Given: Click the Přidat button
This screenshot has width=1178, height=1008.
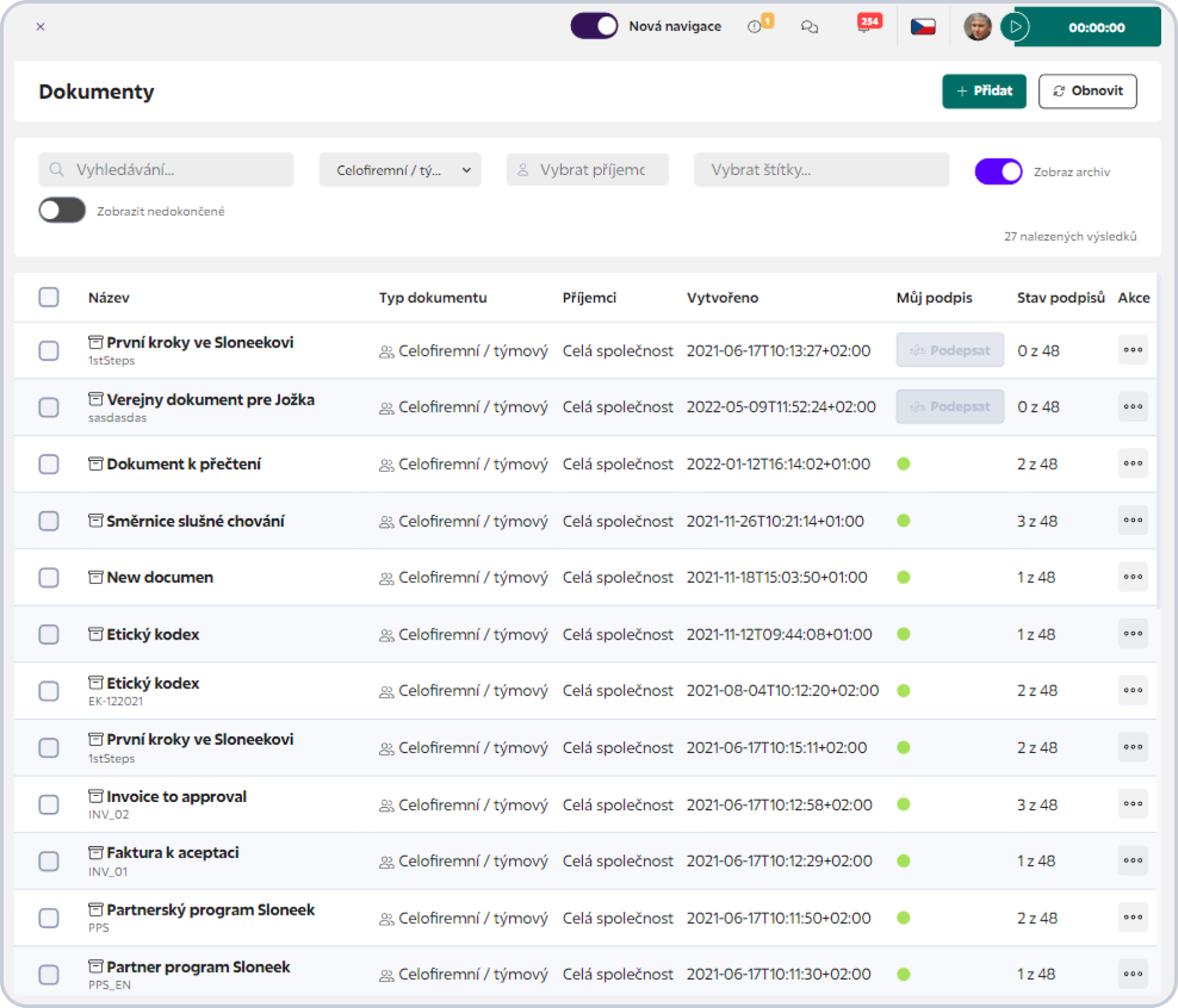Looking at the screenshot, I should (x=984, y=91).
